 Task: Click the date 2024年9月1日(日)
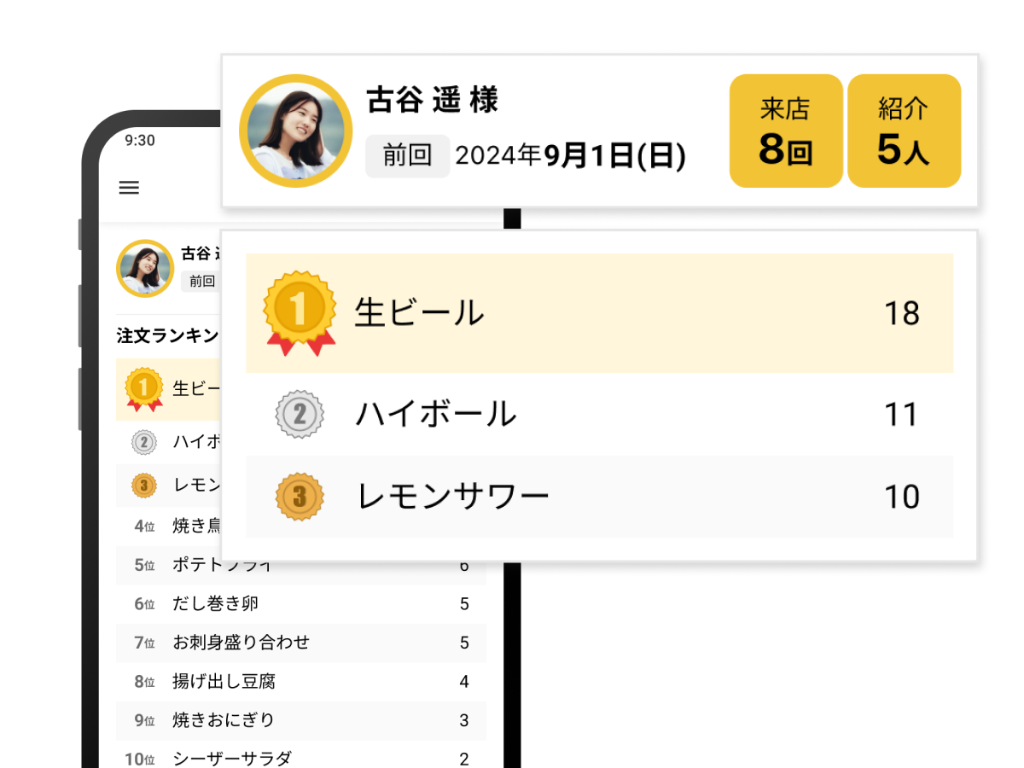[570, 156]
